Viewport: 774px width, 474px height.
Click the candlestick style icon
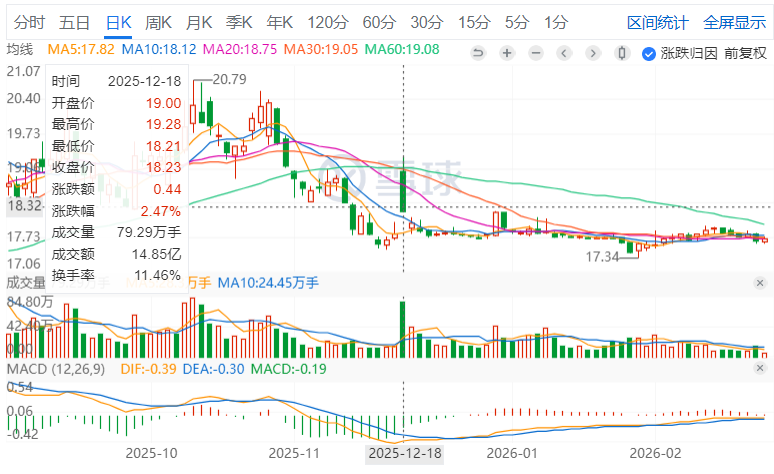click(622, 52)
